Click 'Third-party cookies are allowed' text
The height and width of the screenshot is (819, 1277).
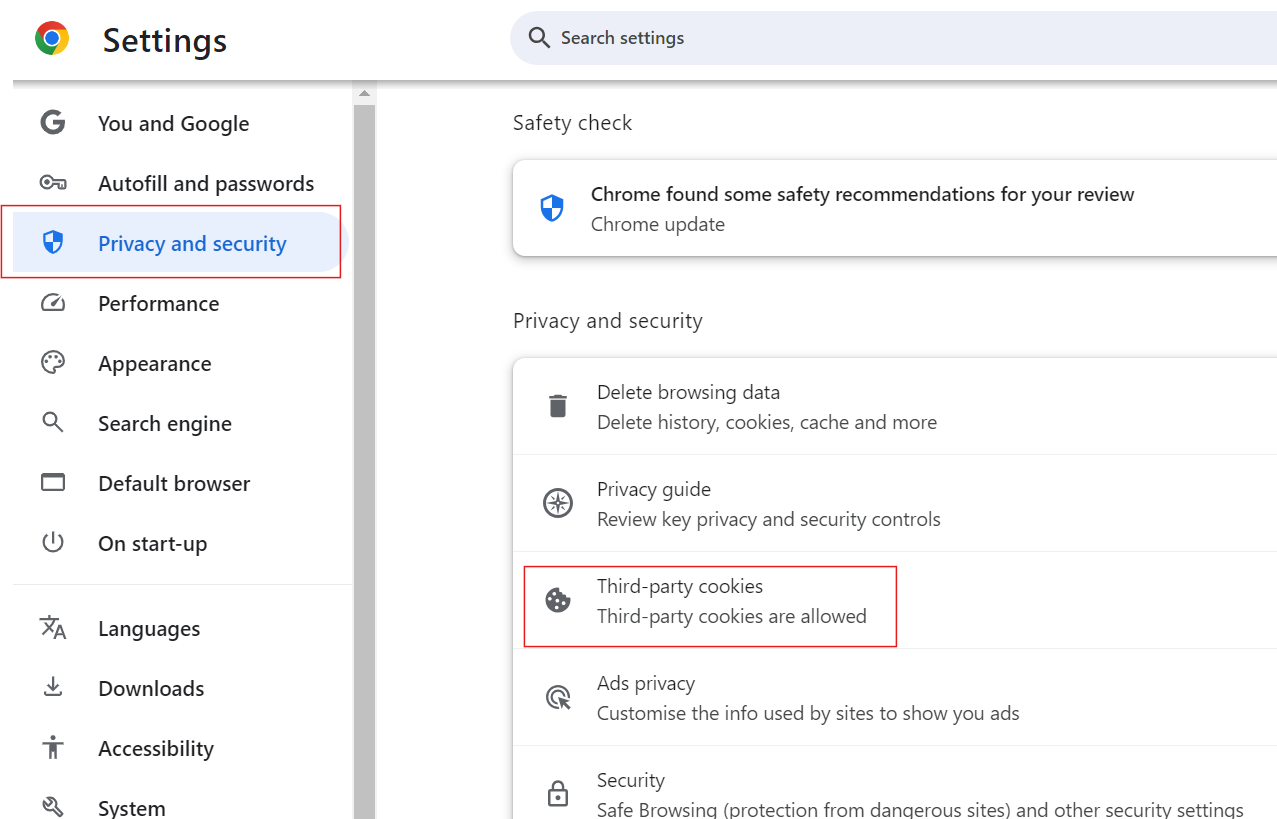[x=732, y=616]
